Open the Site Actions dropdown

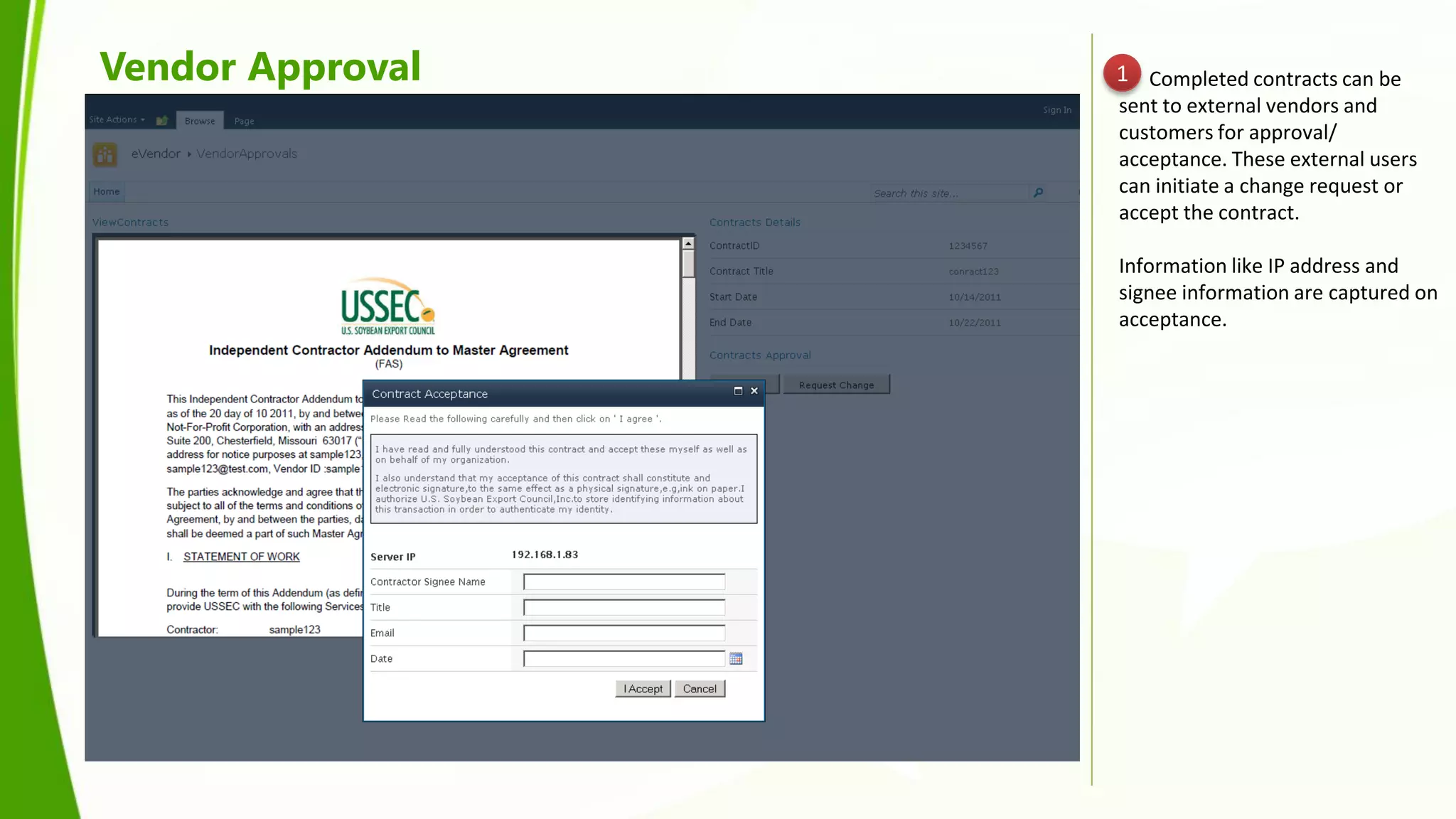coord(117,119)
